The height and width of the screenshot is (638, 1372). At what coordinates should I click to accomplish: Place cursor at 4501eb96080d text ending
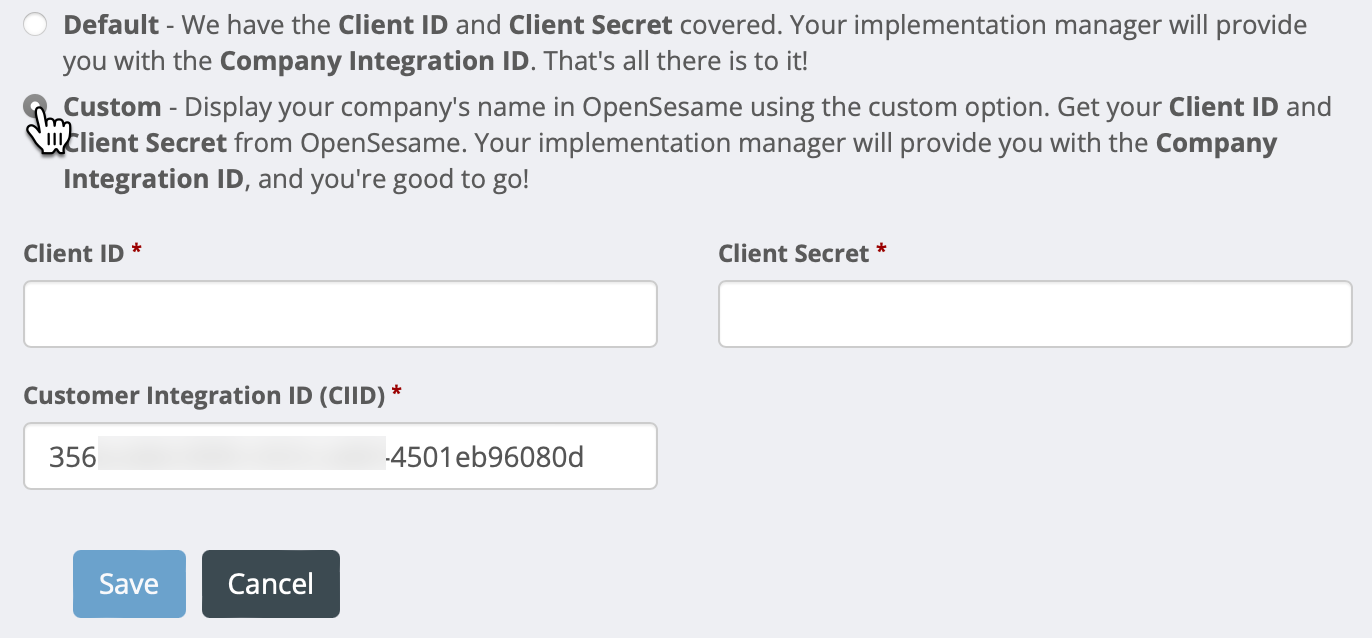point(584,458)
